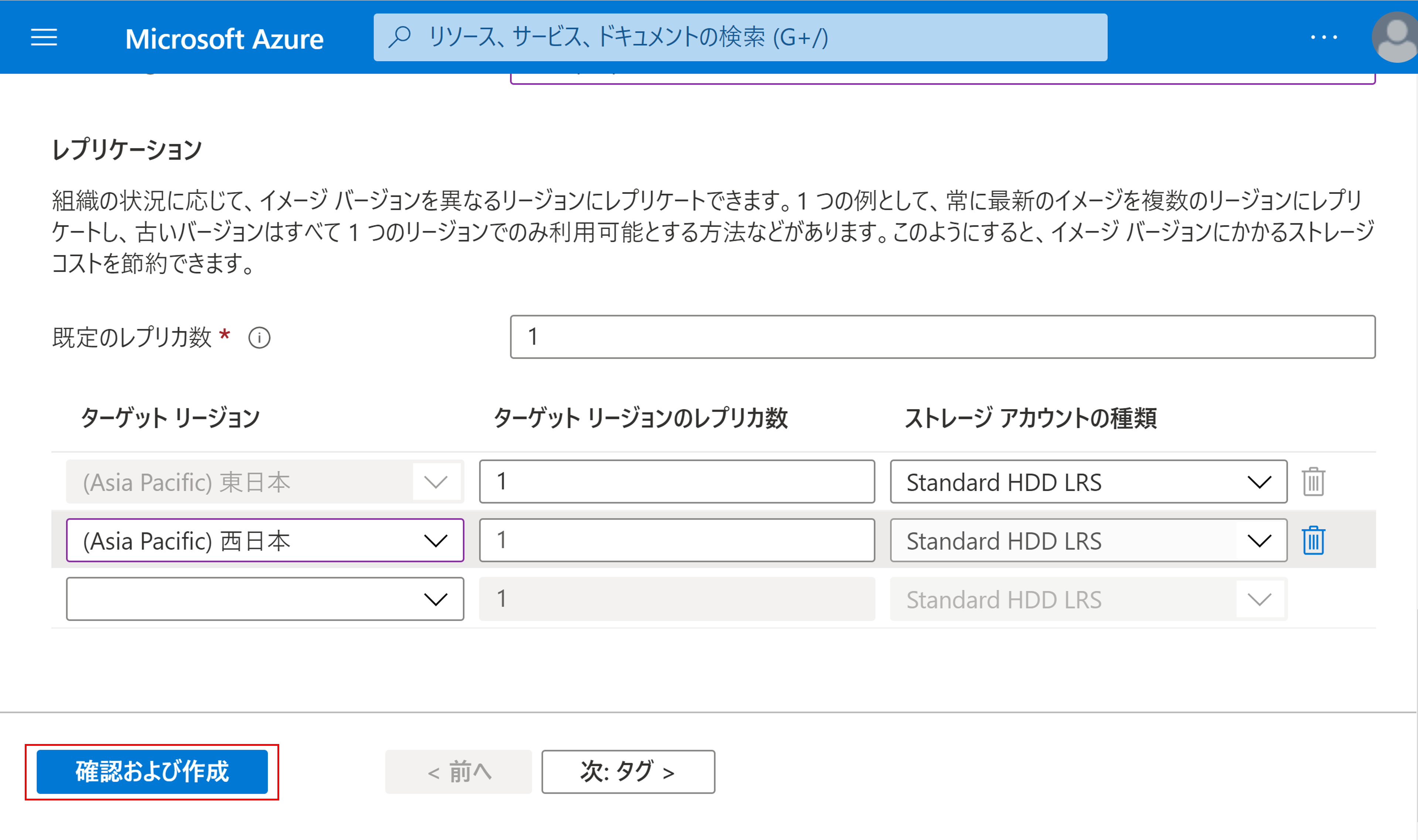Screen dimensions: 1418x840
Task: Go to 次: タグ step
Action: pyautogui.click(x=628, y=772)
